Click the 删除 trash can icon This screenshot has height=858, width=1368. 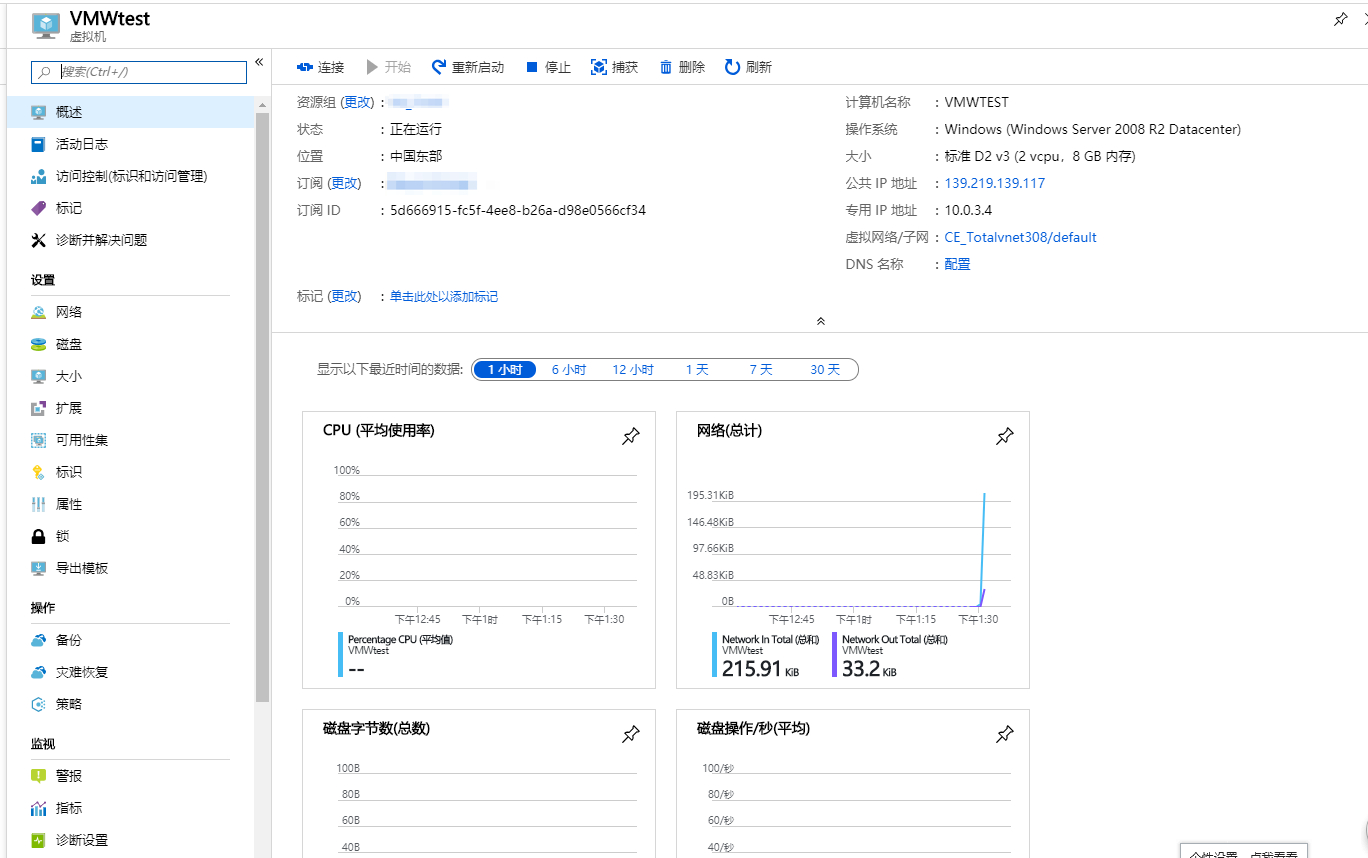[666, 67]
